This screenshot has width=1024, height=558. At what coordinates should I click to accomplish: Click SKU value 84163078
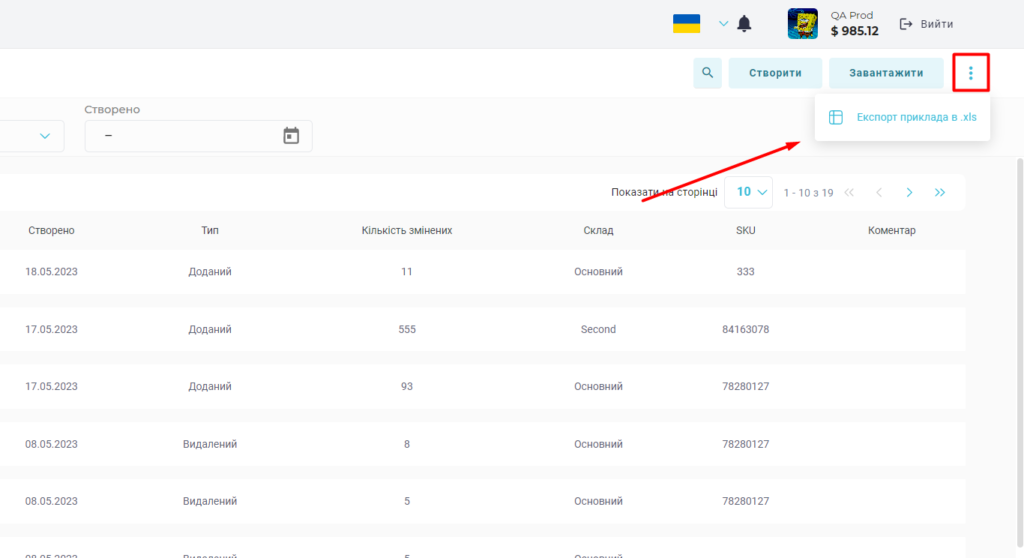[745, 329]
